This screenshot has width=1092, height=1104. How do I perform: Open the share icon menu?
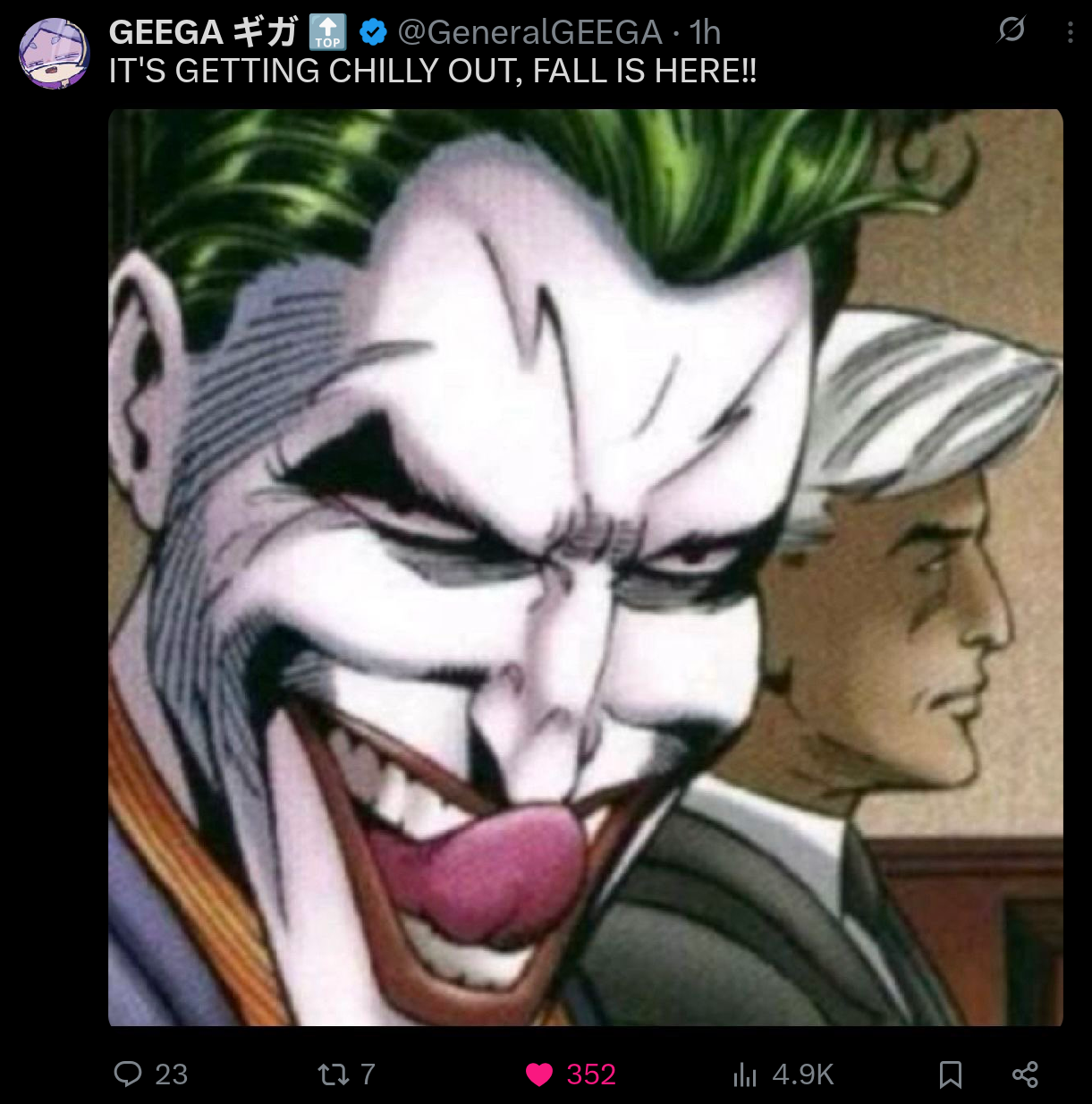pos(1025,1074)
